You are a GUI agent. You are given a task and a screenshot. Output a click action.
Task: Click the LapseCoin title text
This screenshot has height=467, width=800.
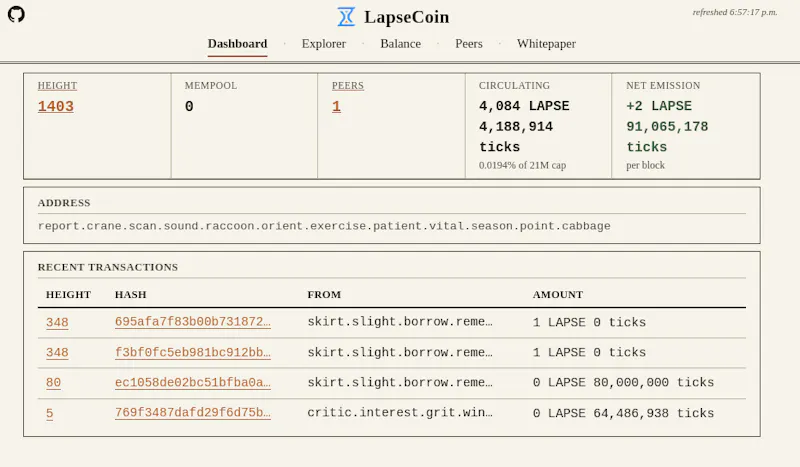point(407,17)
